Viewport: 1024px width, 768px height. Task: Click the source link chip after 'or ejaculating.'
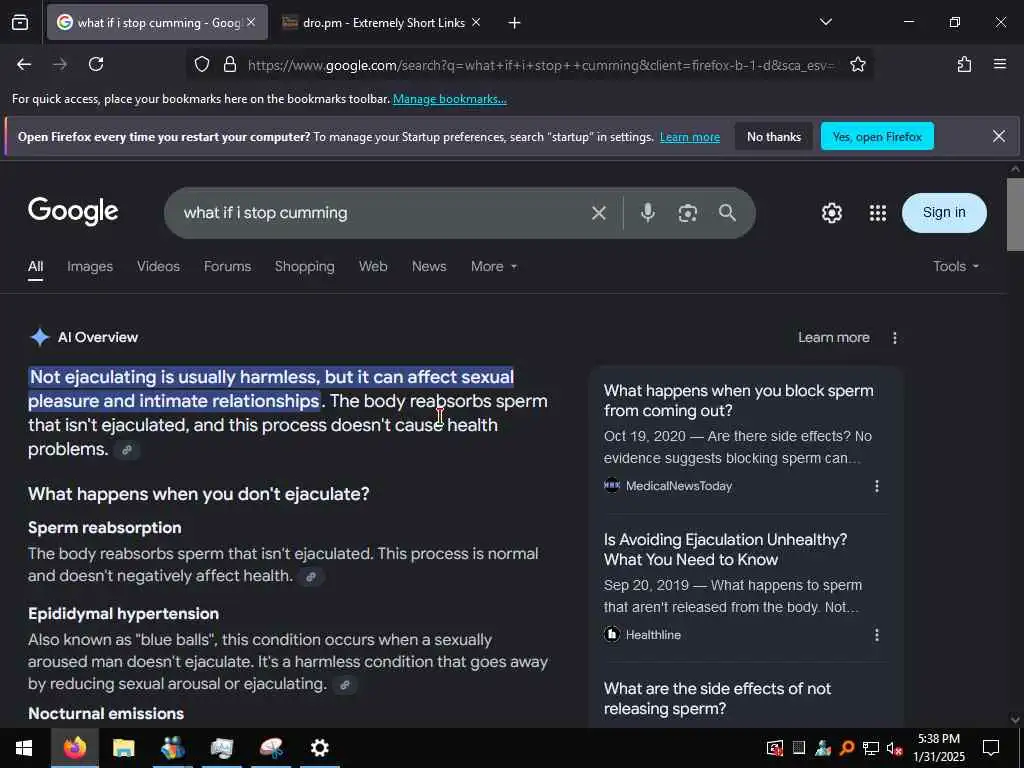pyautogui.click(x=345, y=685)
